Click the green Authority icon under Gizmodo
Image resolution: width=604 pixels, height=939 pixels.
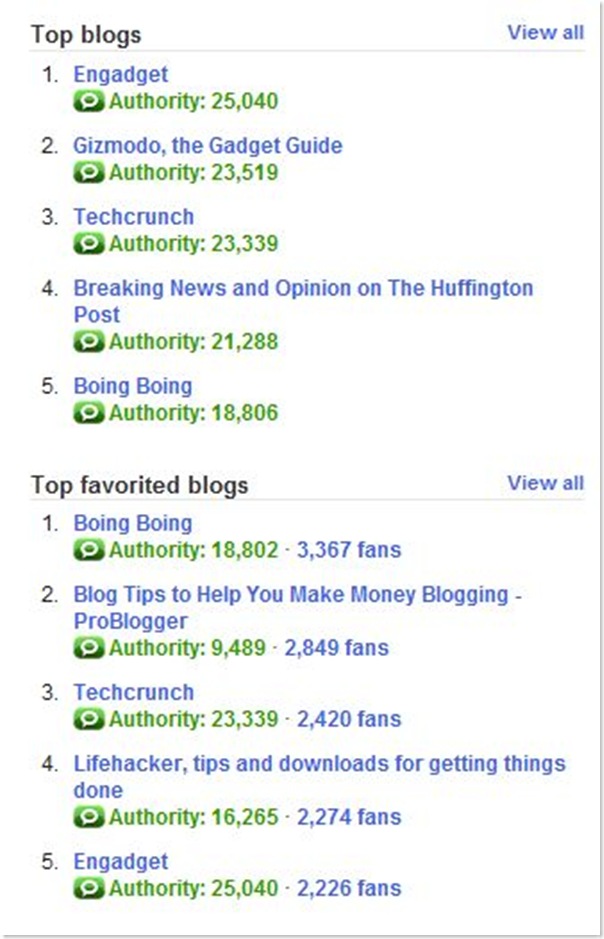click(x=89, y=172)
